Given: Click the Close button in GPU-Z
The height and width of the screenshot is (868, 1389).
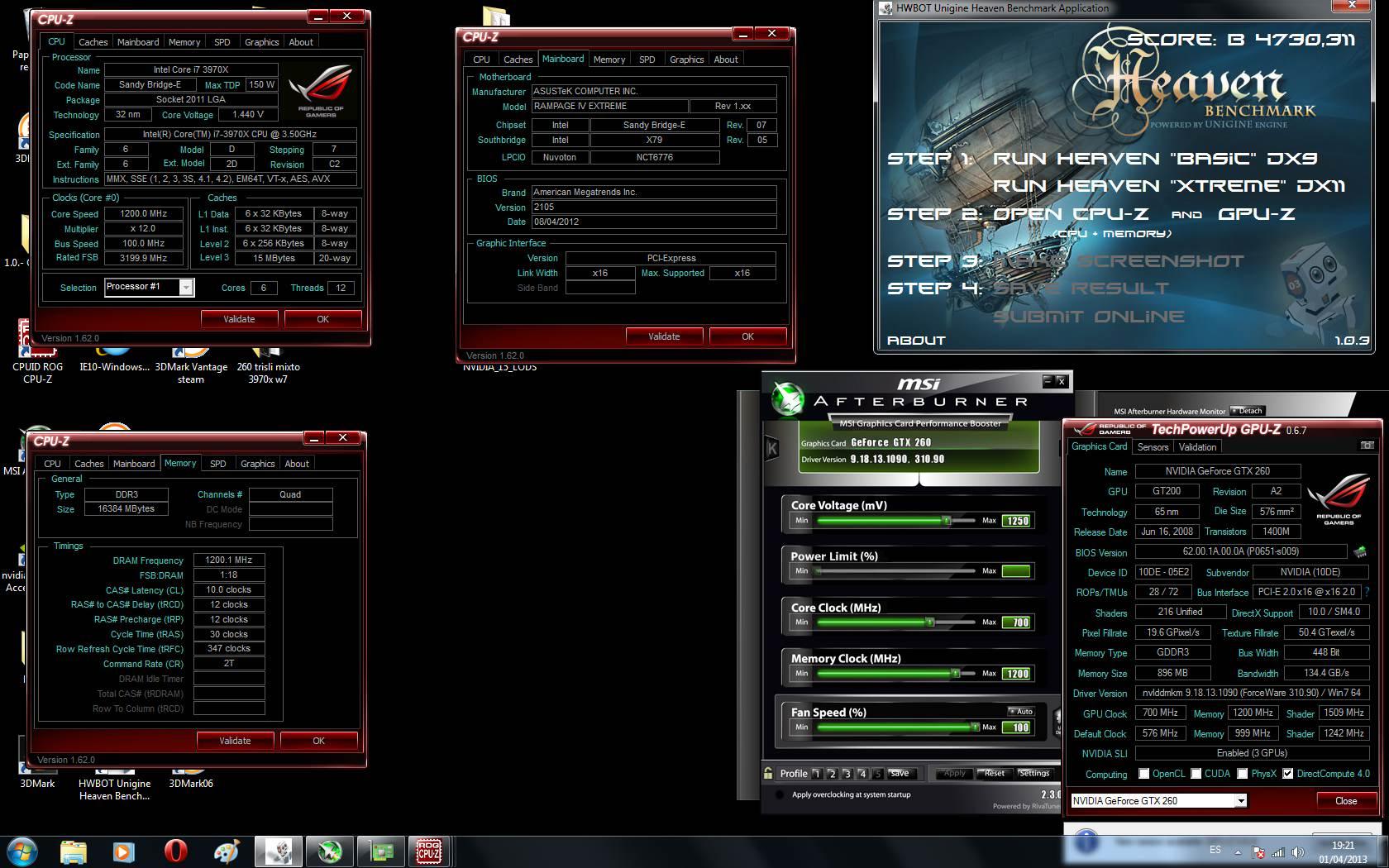Looking at the screenshot, I should tap(1345, 800).
